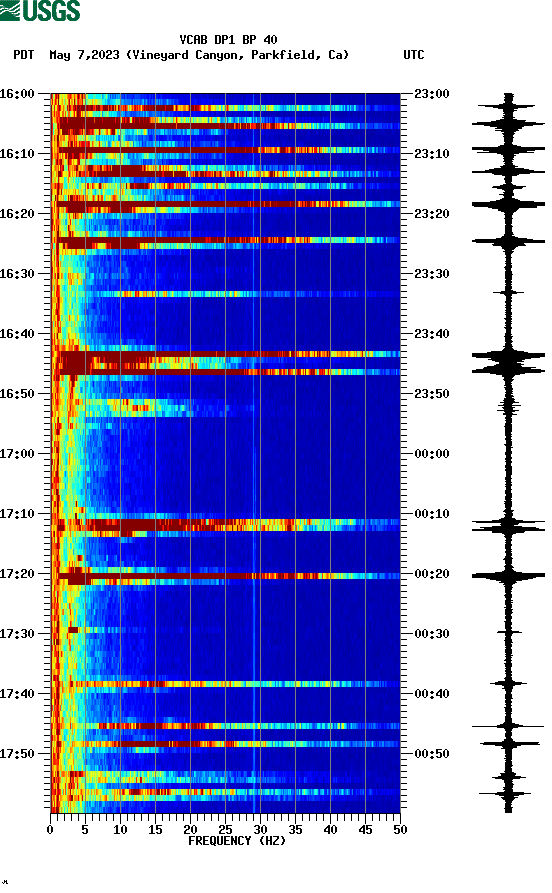Click the 45 Hz frequency tick label
The width and height of the screenshot is (552, 893).
(365, 830)
